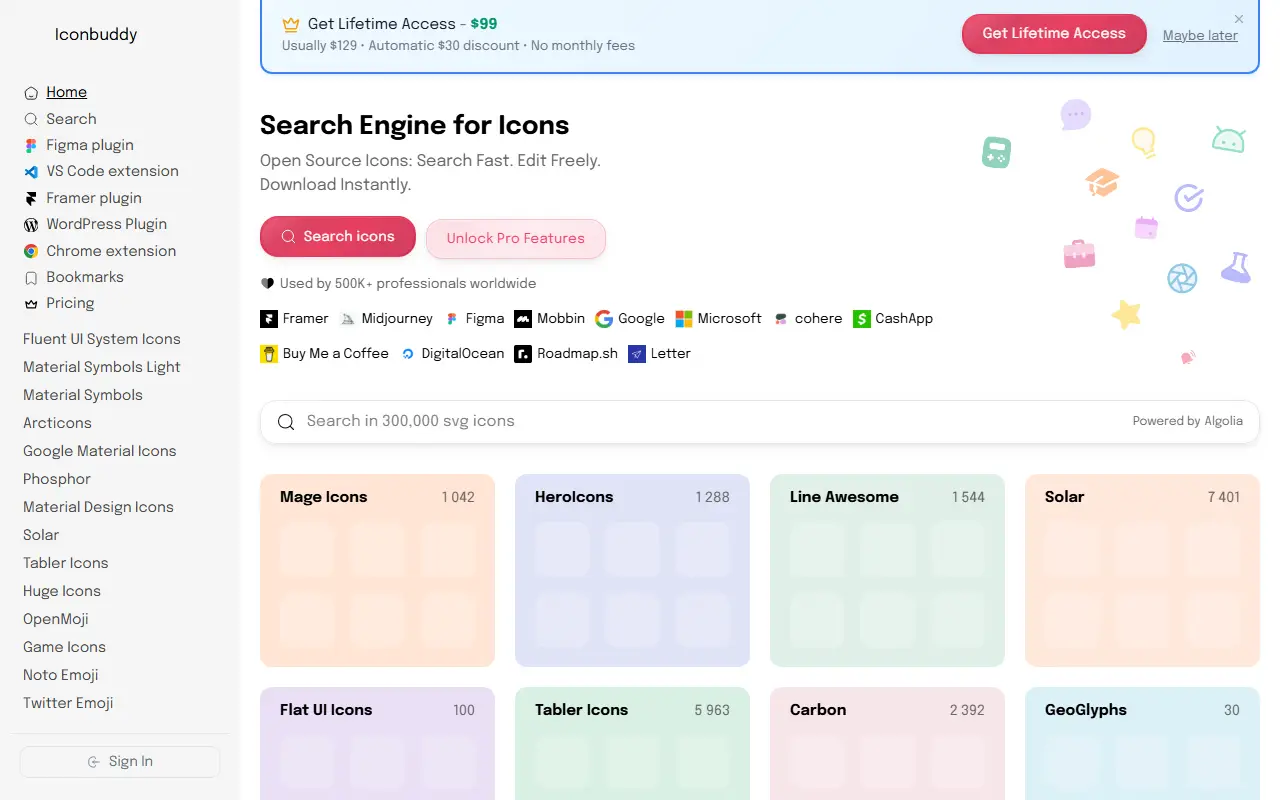Click the Sign In button
Screen dimensions: 1280x800
[120, 762]
